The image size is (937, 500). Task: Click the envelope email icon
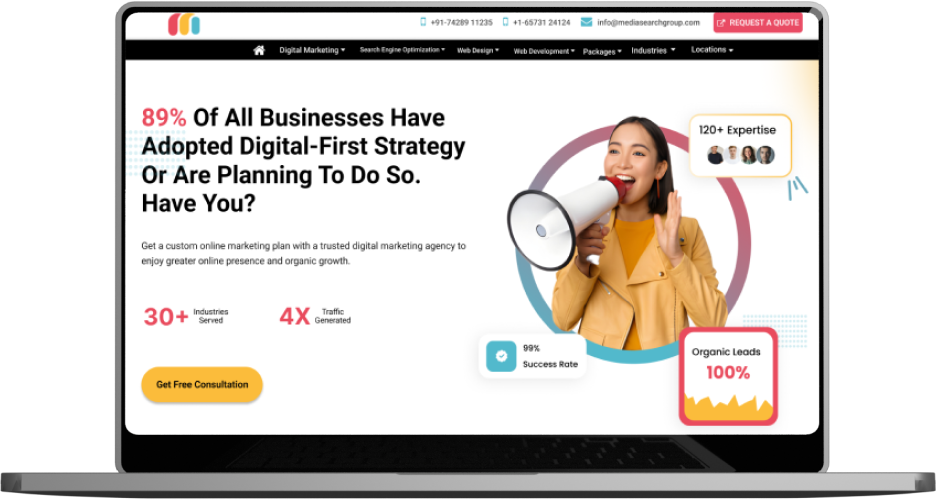586,23
